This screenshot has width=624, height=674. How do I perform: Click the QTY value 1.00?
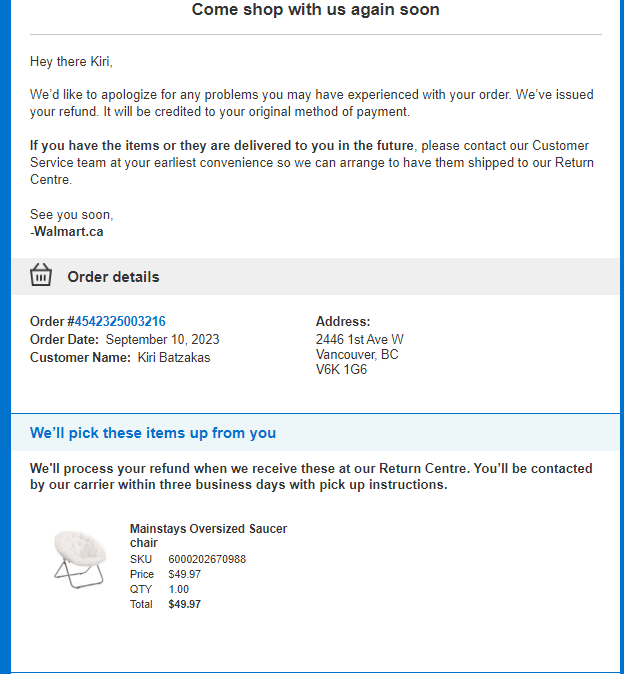(x=179, y=589)
